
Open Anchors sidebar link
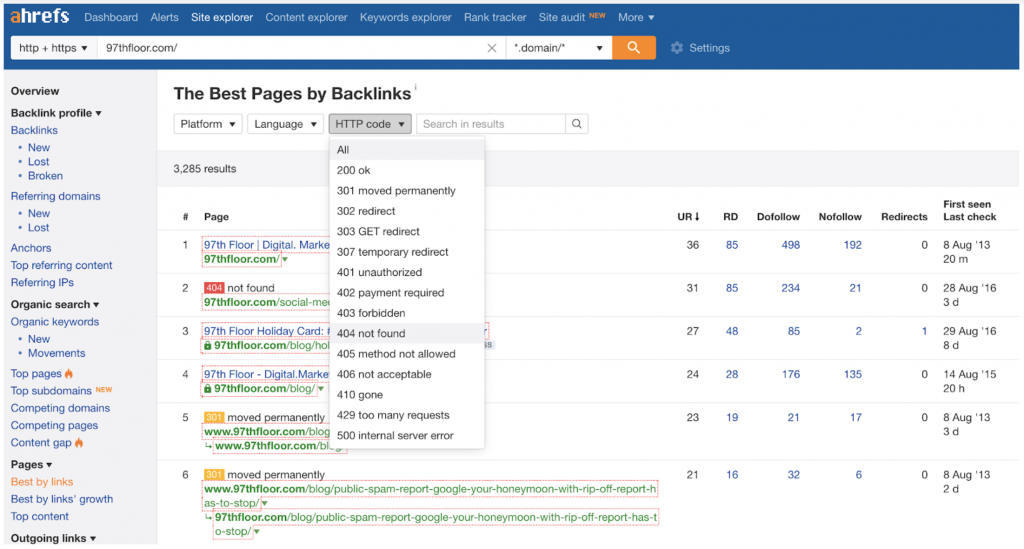point(31,248)
